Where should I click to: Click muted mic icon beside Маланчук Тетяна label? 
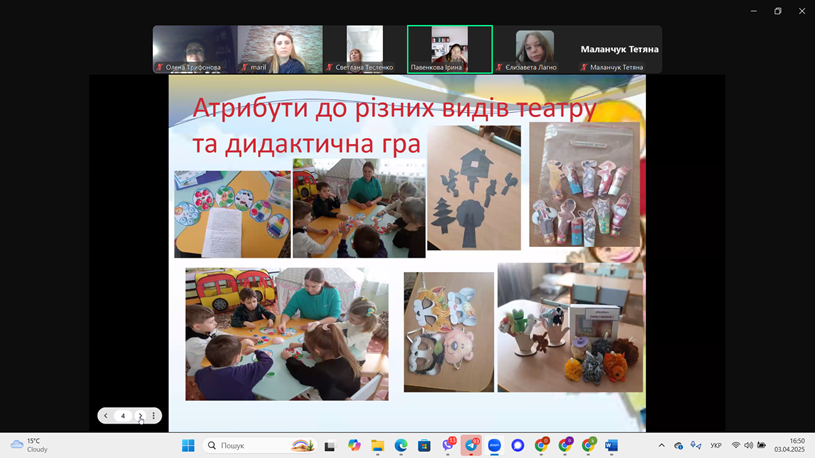coord(584,67)
